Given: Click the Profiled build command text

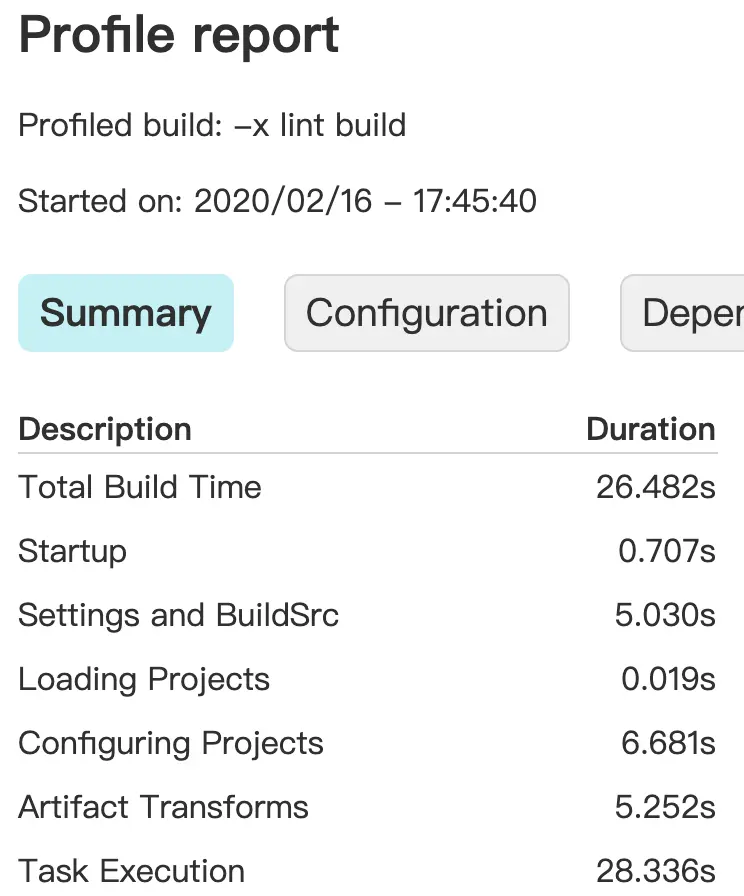Looking at the screenshot, I should (x=212, y=126).
